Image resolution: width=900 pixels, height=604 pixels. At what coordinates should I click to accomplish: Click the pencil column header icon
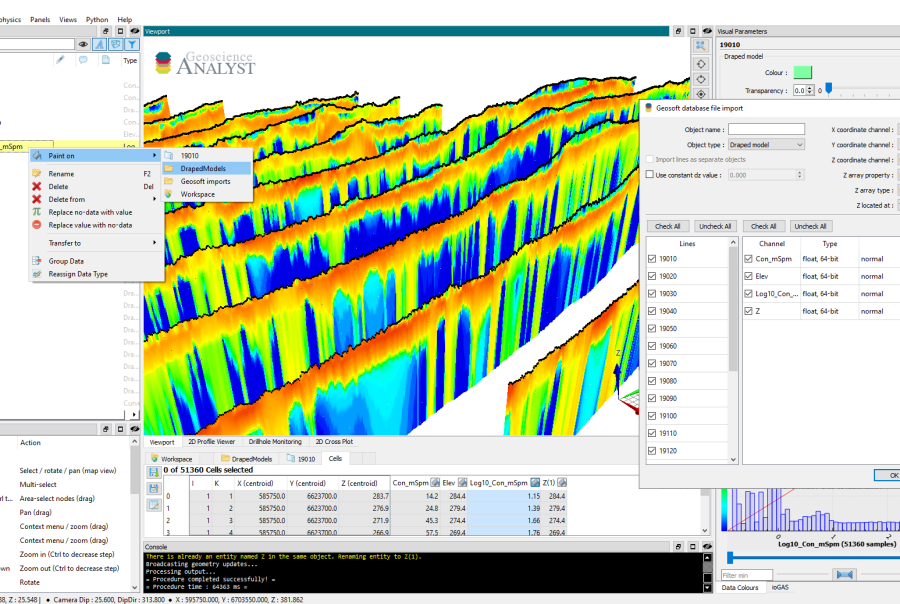[60, 60]
